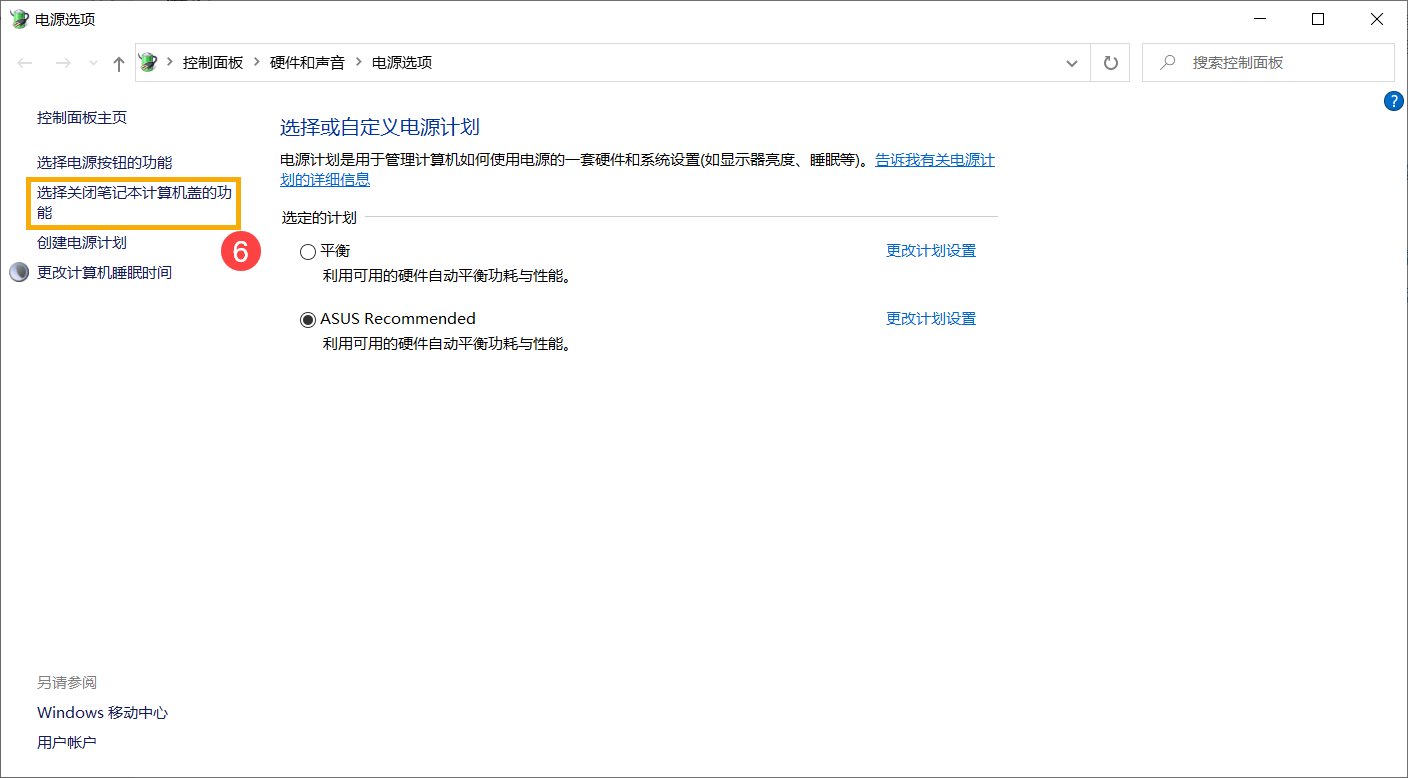The image size is (1408, 778).
Task: Expand chevron after 硬件和声音 breadcrumb
Action: pos(359,62)
